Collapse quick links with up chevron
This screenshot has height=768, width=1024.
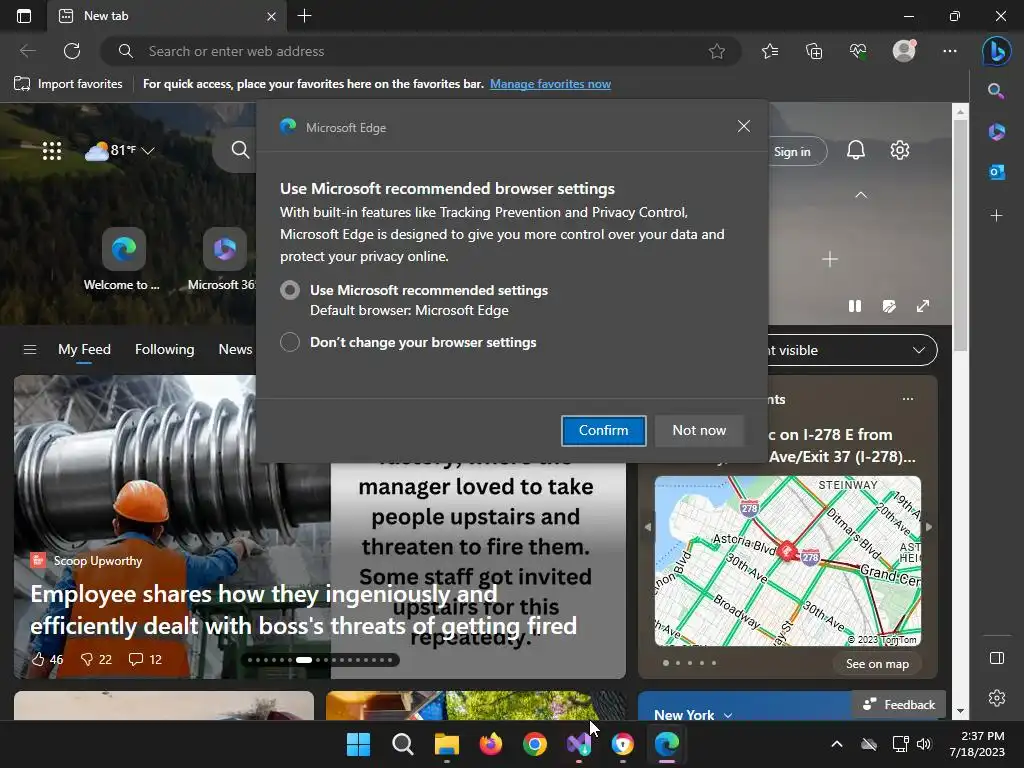861,195
